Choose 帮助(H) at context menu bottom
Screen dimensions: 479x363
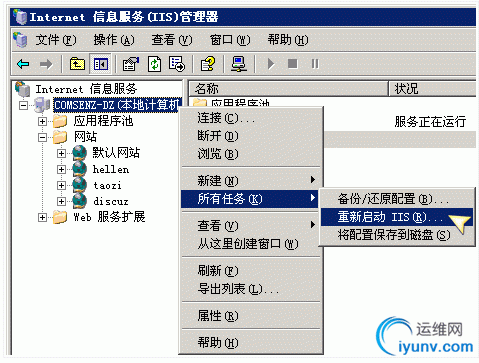click(x=251, y=342)
